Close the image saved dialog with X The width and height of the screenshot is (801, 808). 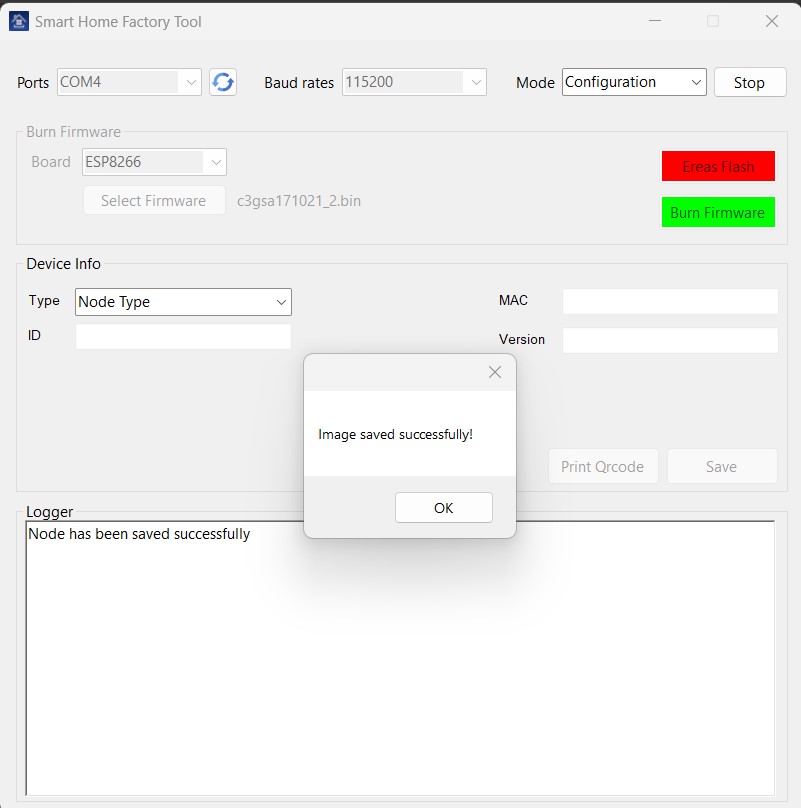point(494,372)
